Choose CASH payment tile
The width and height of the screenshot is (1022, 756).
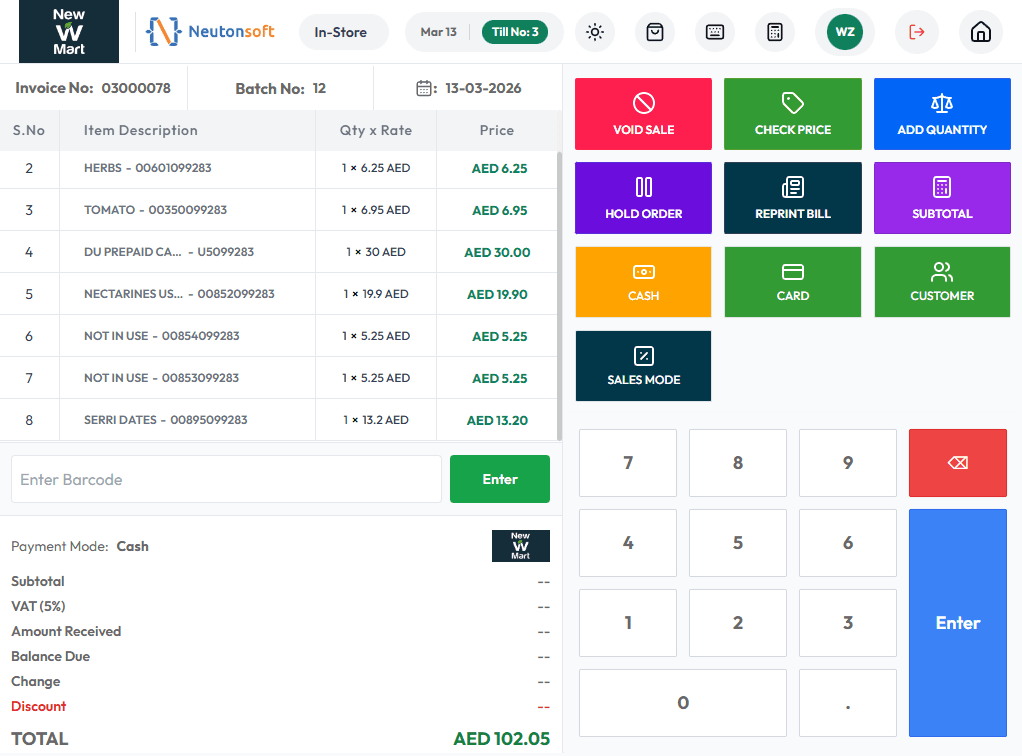(643, 282)
